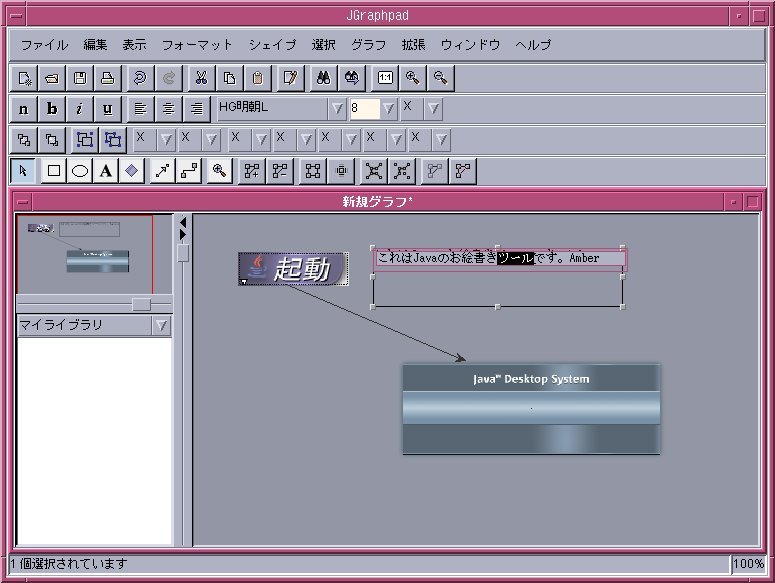The image size is (775, 583).
Task: Expand side panel with right-pointing split arrow
Action: point(182,235)
